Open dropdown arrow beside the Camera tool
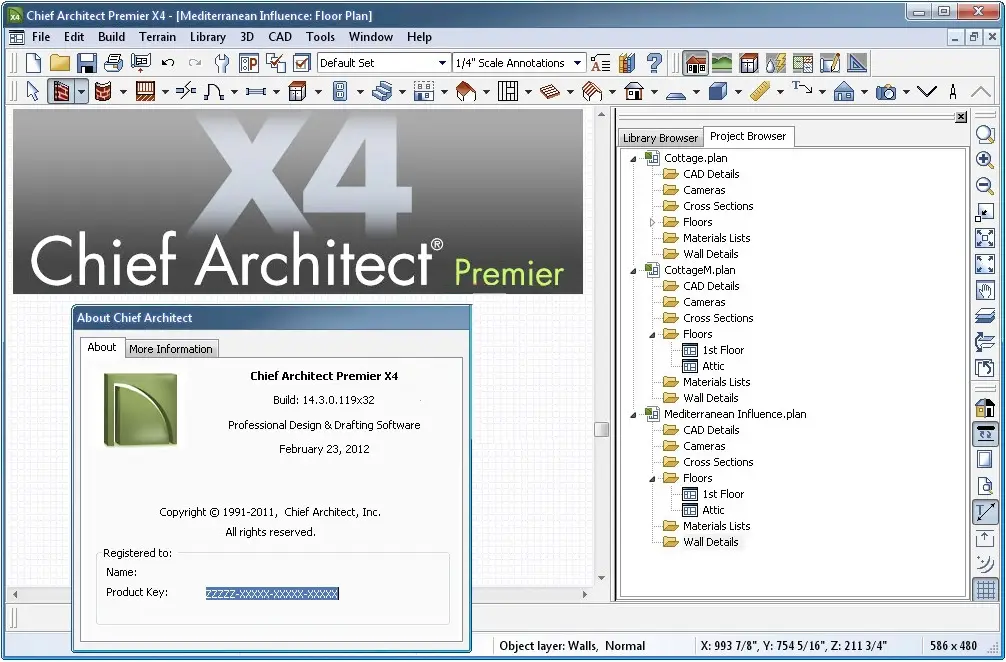The height and width of the screenshot is (662, 1006). pos(906,92)
